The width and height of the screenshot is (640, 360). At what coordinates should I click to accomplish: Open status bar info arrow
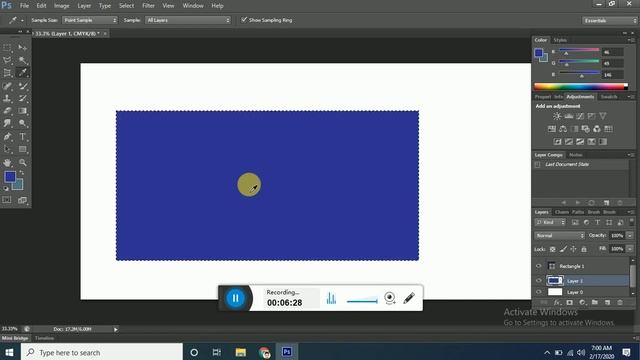pos(116,329)
